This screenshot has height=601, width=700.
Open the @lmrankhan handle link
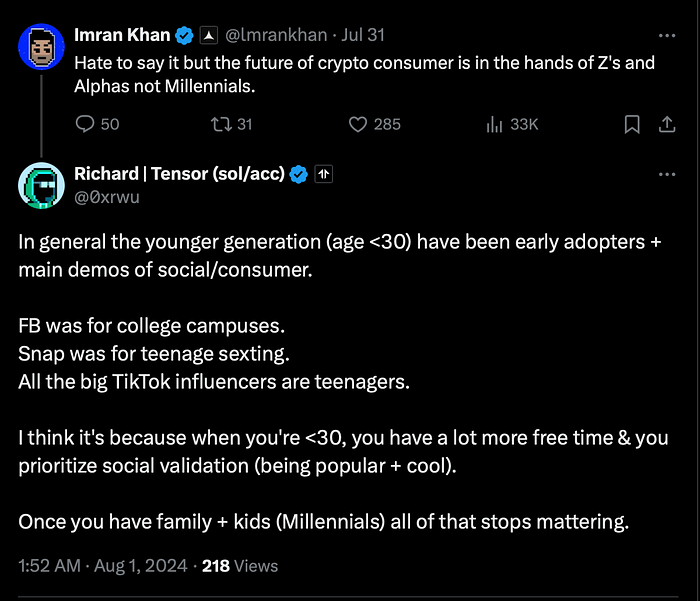point(274,36)
